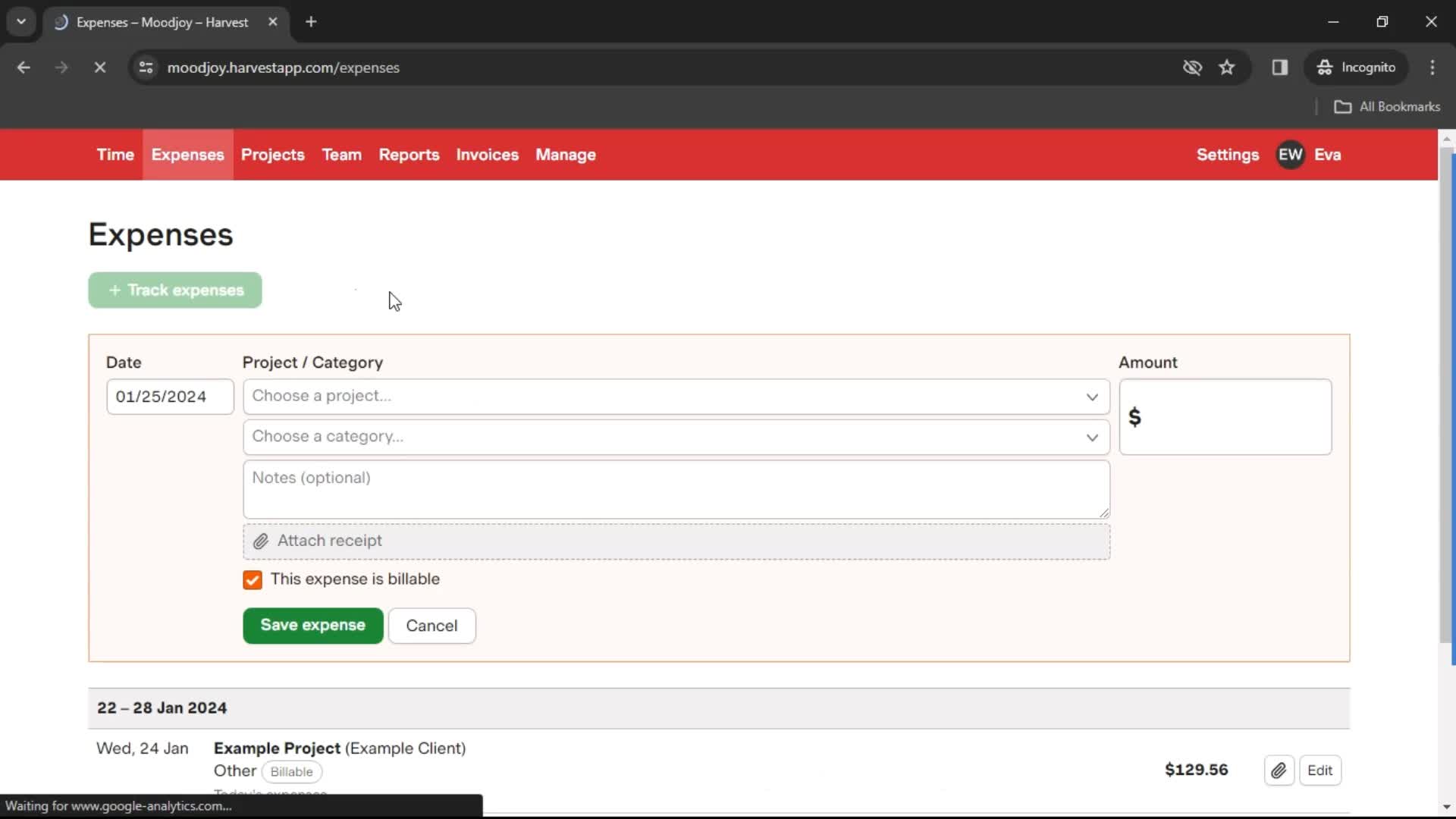The image size is (1456, 819).
Task: Click the Edit icon for Example Project expense
Action: (1321, 770)
